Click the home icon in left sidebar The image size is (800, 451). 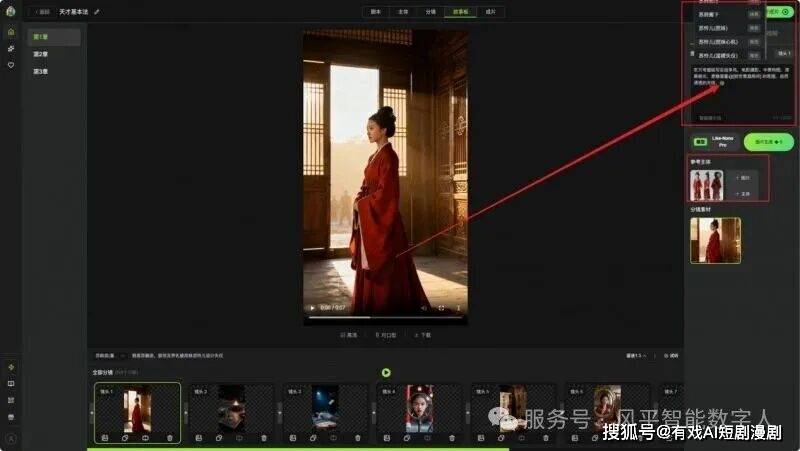[x=11, y=31]
